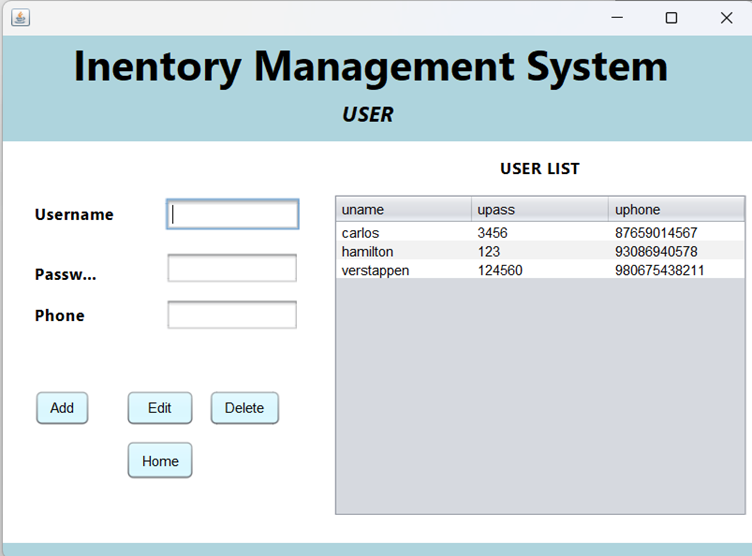
Task: Click the Phone label
Action: [59, 316]
